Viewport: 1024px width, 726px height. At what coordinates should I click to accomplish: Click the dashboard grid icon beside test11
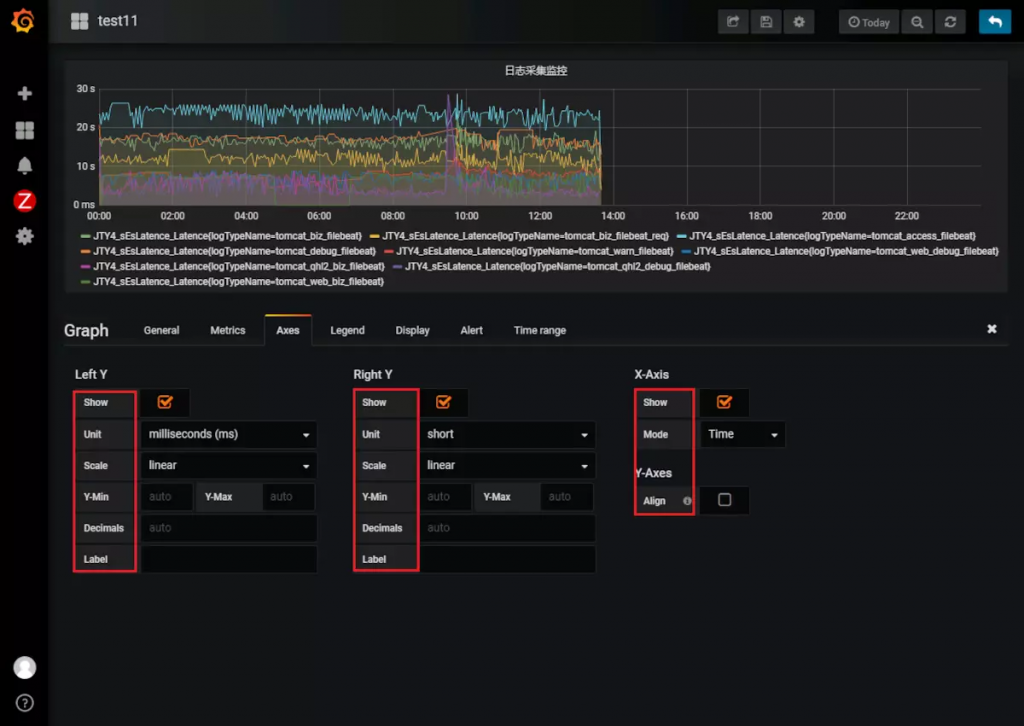click(x=80, y=21)
